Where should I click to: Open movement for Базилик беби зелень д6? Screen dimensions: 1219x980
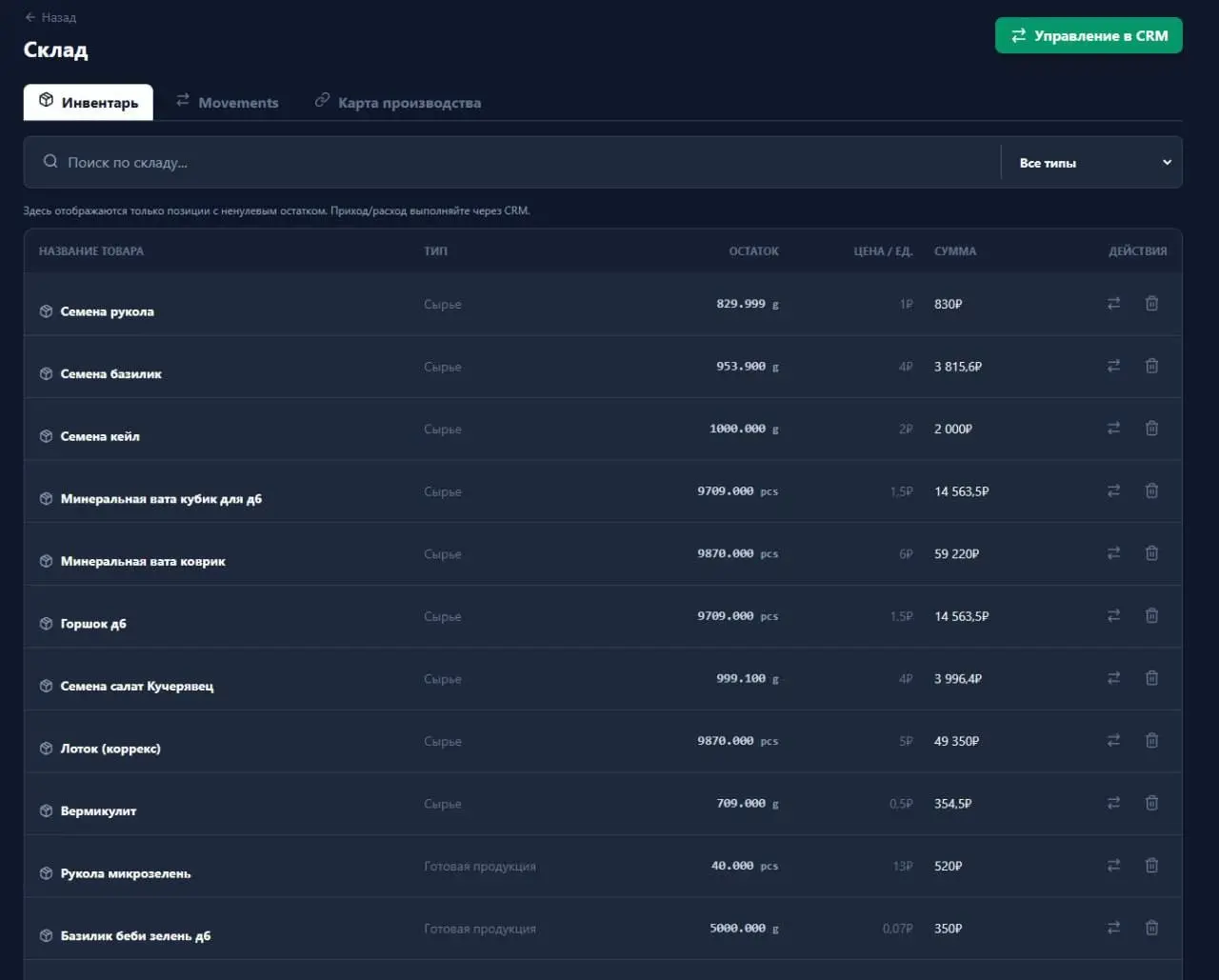1113,928
